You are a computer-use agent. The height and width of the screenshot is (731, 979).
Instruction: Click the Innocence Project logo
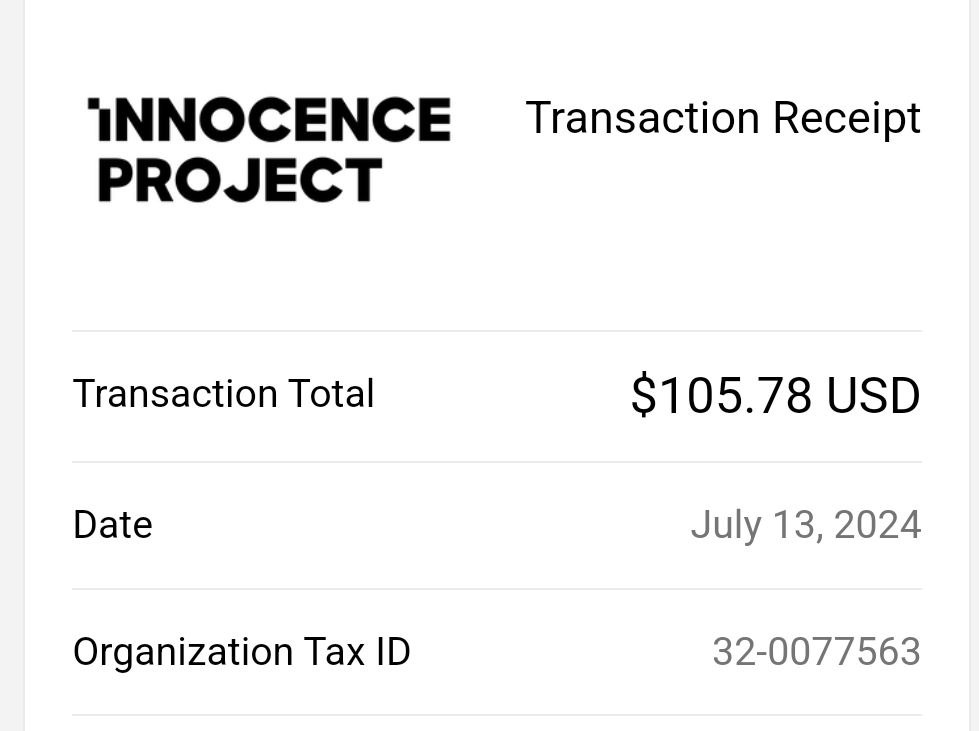pos(269,149)
